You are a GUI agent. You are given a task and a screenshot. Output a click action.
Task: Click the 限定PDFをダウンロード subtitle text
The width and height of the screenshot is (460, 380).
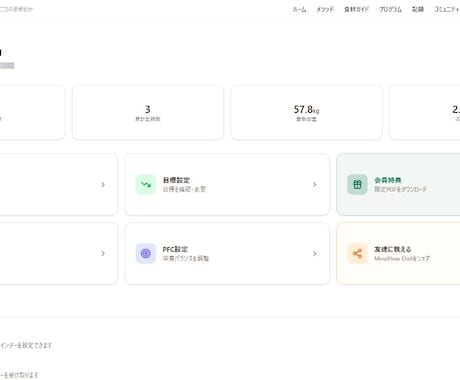[x=401, y=189]
